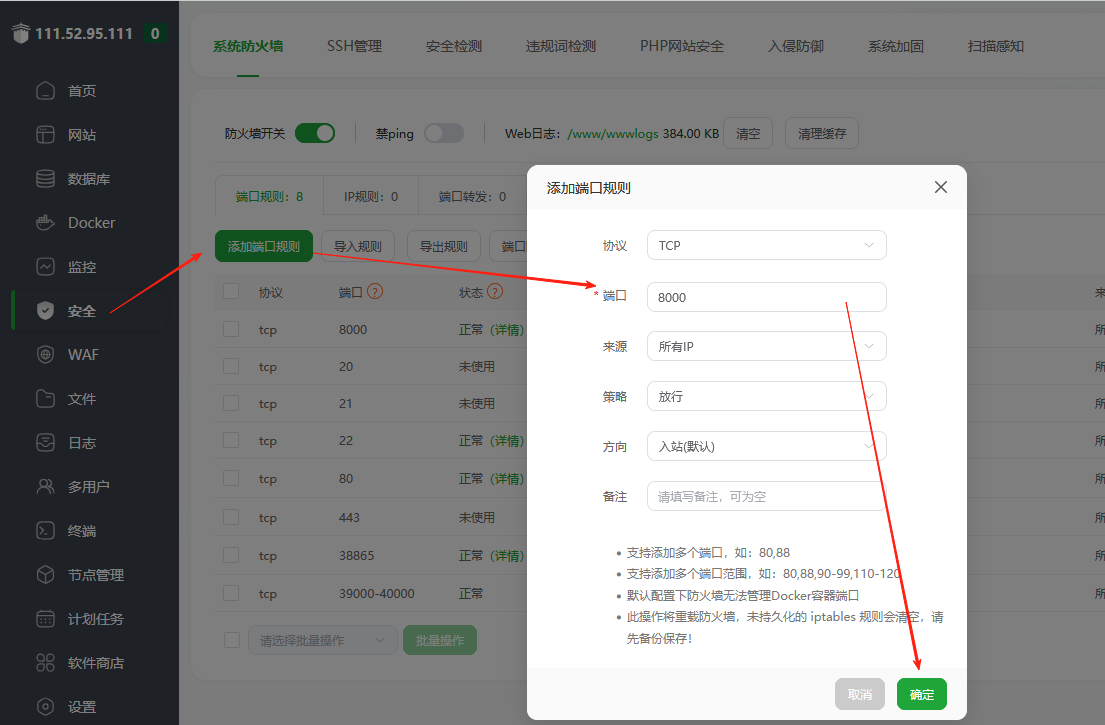Open the 策略 policy dropdown showing 放行
This screenshot has width=1105, height=725.
pos(766,395)
